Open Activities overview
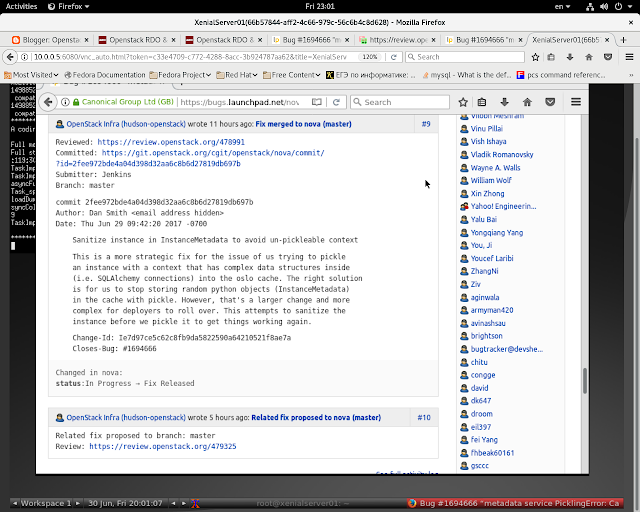The image size is (640, 512). click(21, 7)
